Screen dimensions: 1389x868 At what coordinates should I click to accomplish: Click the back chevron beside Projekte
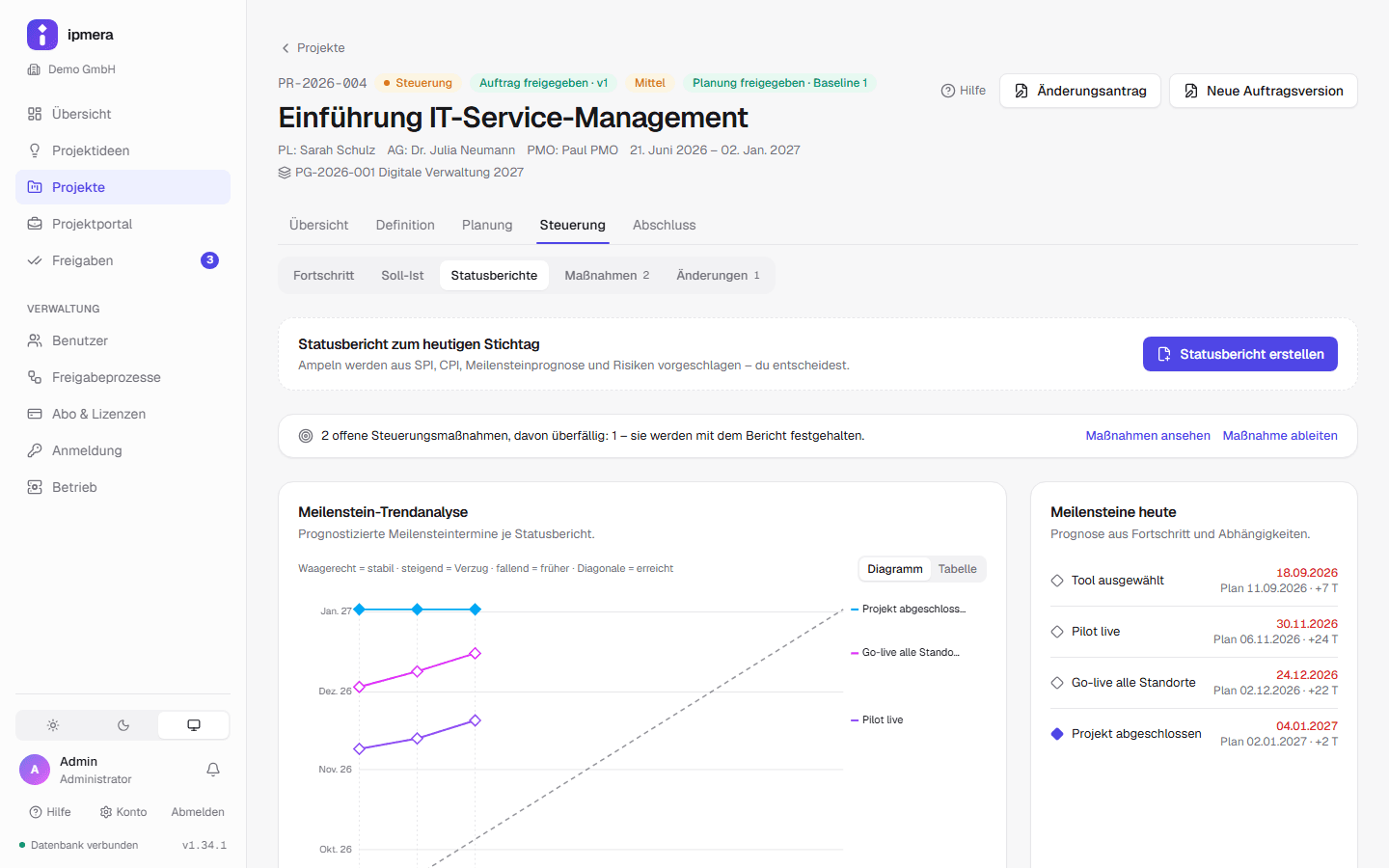pos(286,48)
